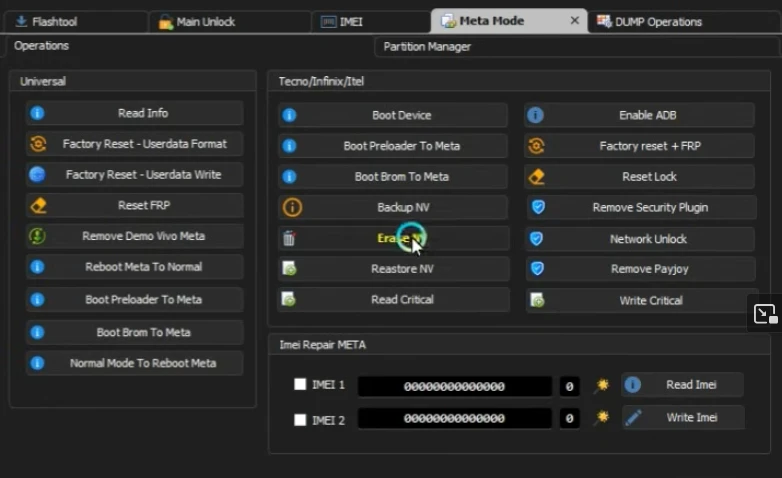Image resolution: width=782 pixels, height=478 pixels.
Task: Click trash icon beside Erase NV
Action: tap(289, 239)
